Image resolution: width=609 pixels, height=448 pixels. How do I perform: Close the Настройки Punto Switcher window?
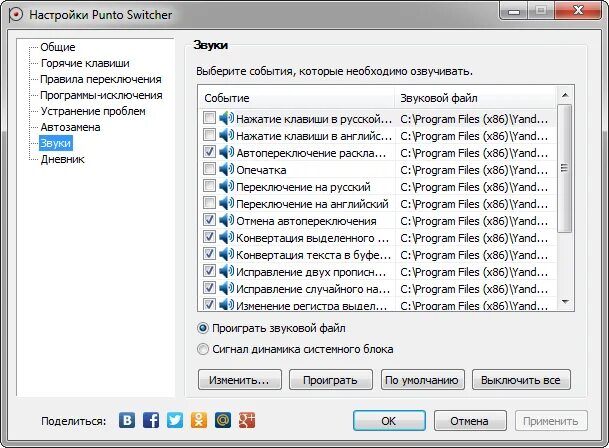[x=579, y=10]
